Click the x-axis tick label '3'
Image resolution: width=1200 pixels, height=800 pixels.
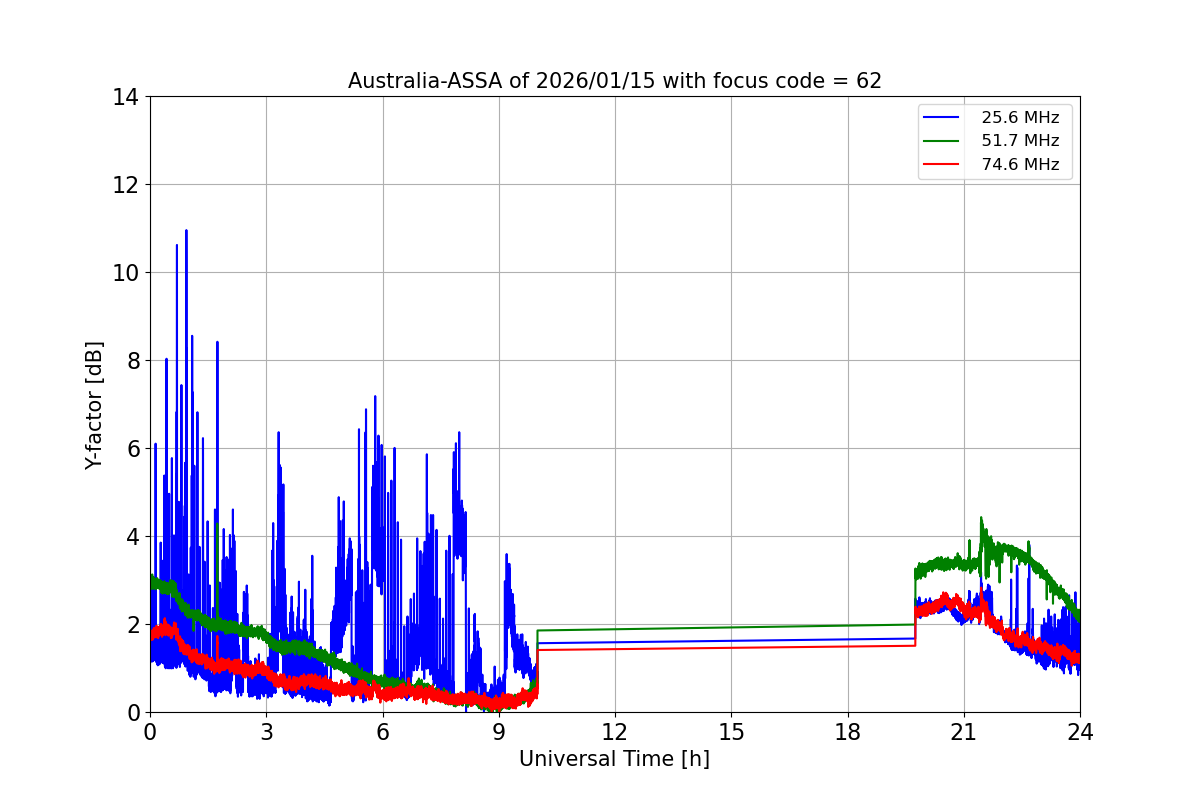click(x=266, y=732)
